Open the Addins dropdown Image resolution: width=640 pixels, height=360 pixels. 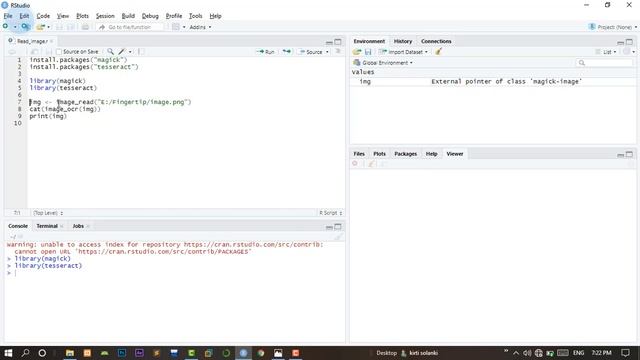(x=200, y=27)
